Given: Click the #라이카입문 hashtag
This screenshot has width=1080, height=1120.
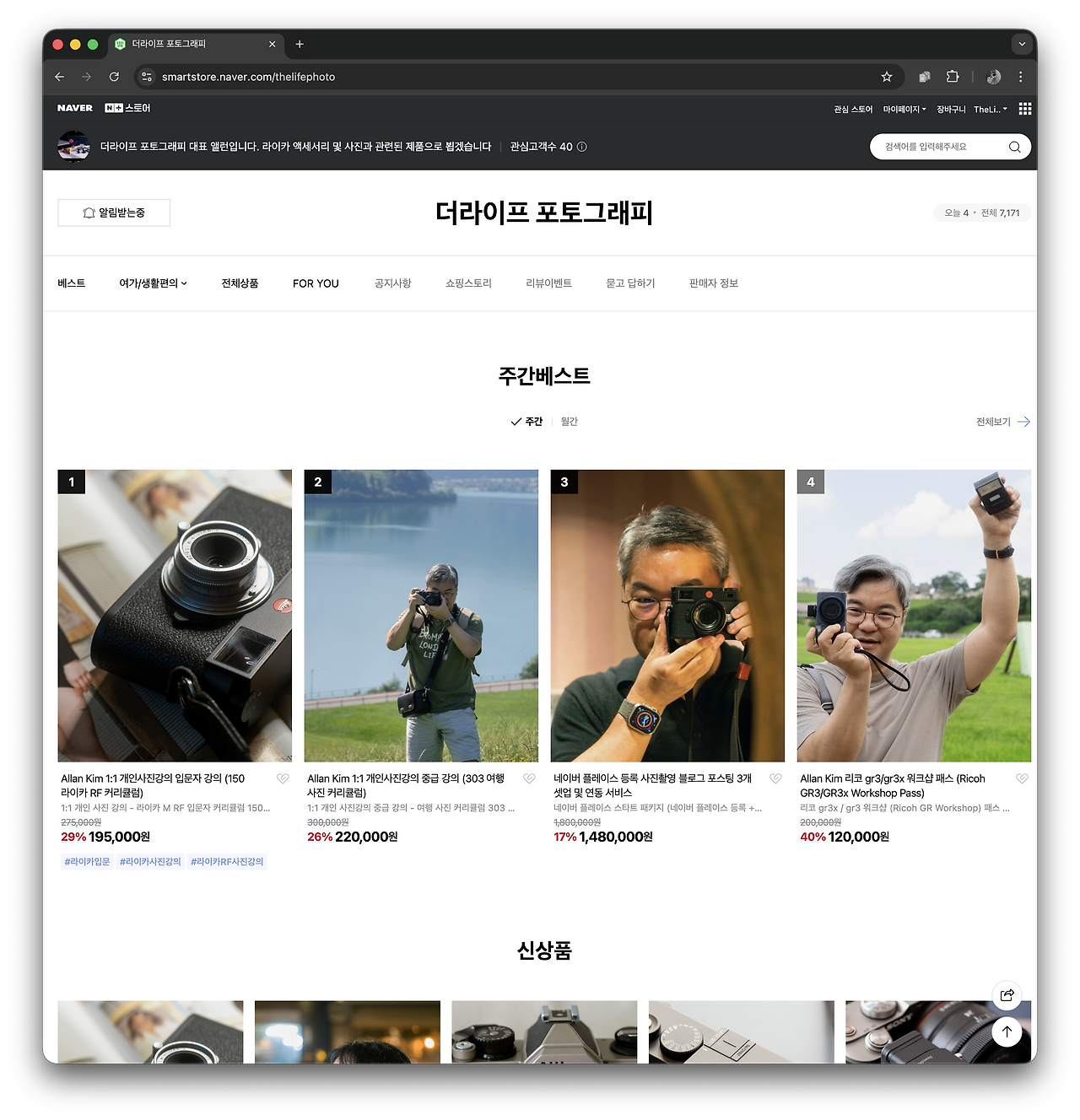Looking at the screenshot, I should (87, 862).
